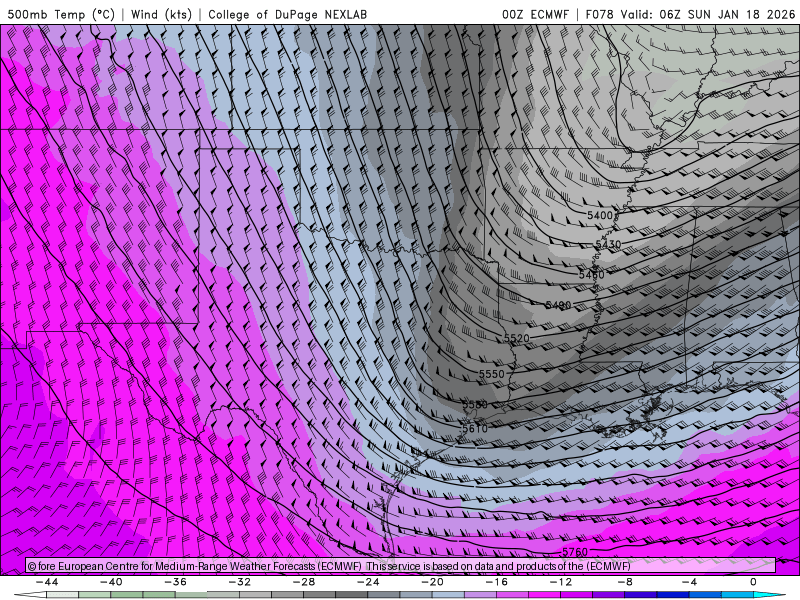This screenshot has width=800, height=600.
Task: Click the '00Z ECMWF' model run label
Action: point(535,14)
